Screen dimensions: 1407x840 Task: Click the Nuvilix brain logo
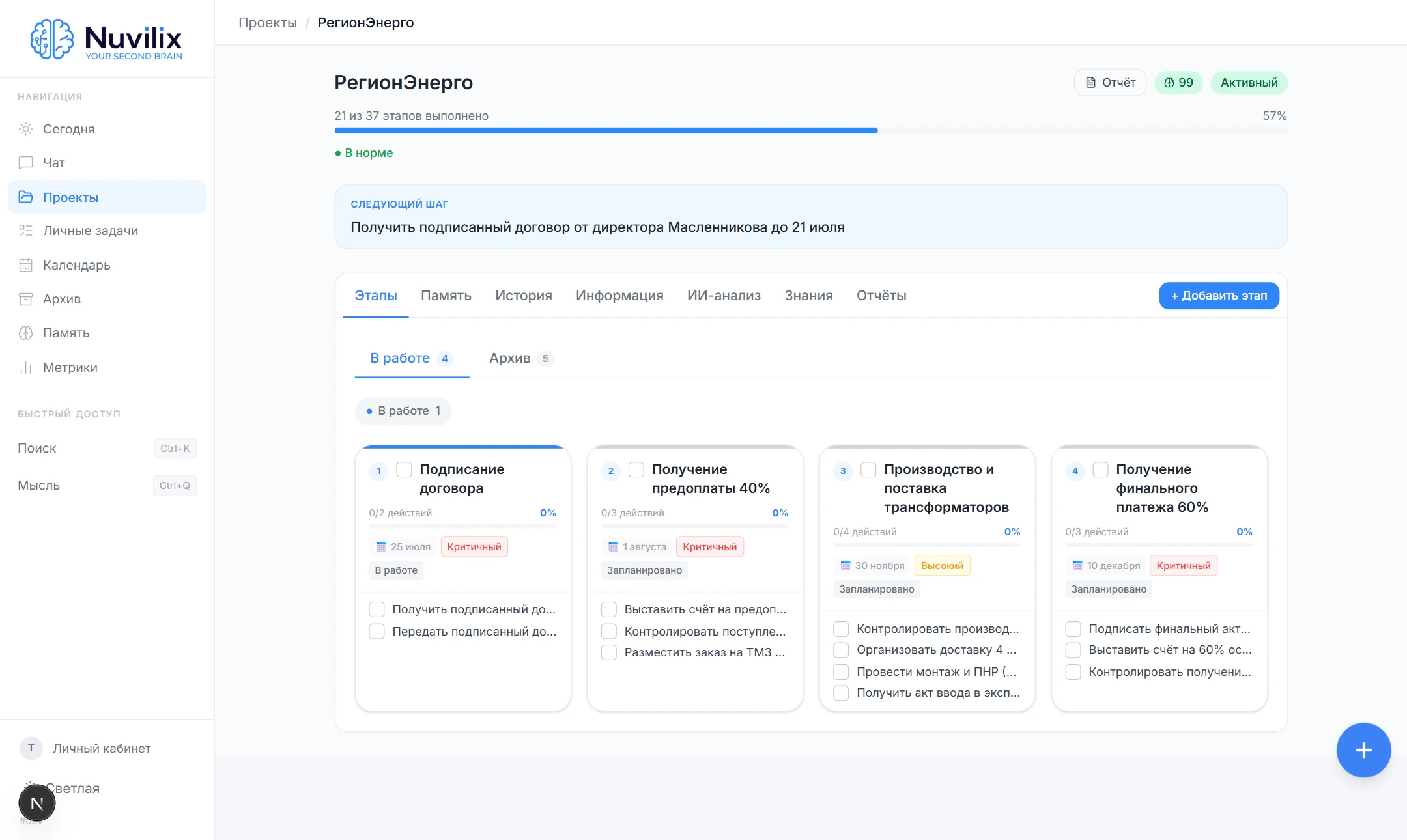52,39
